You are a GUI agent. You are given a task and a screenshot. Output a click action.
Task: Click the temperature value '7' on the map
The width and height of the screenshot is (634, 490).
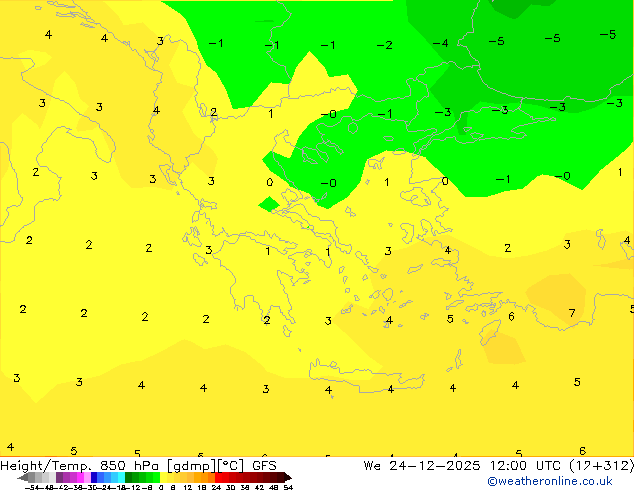(572, 313)
